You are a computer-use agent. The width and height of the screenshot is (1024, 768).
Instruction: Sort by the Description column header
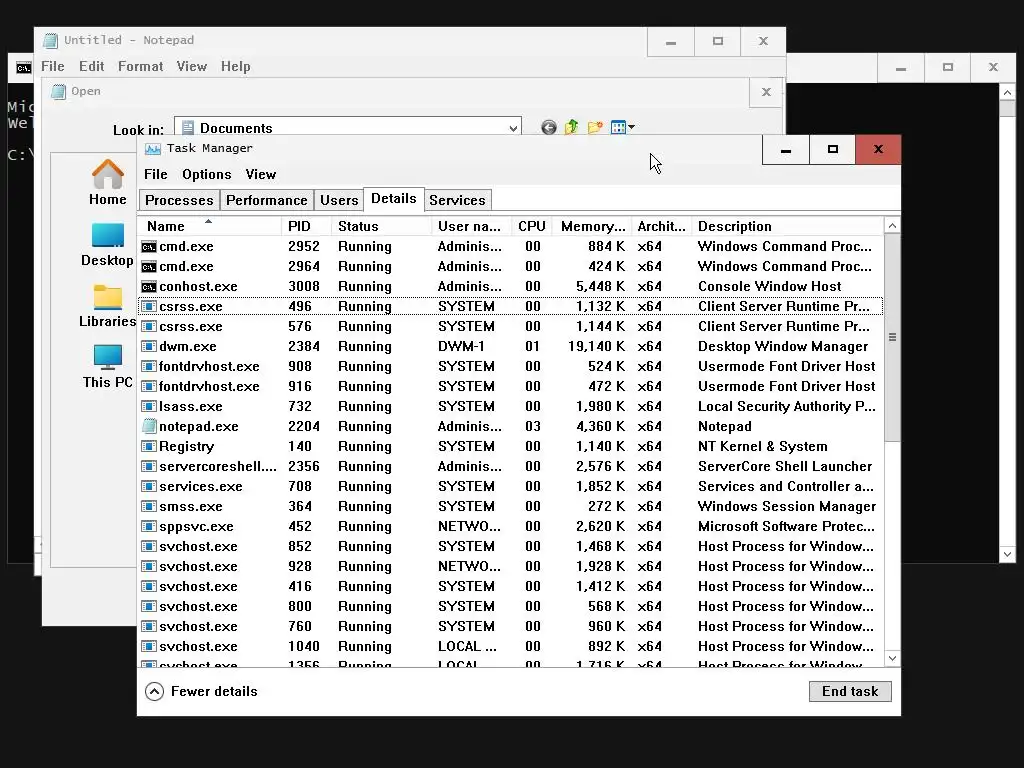(787, 227)
